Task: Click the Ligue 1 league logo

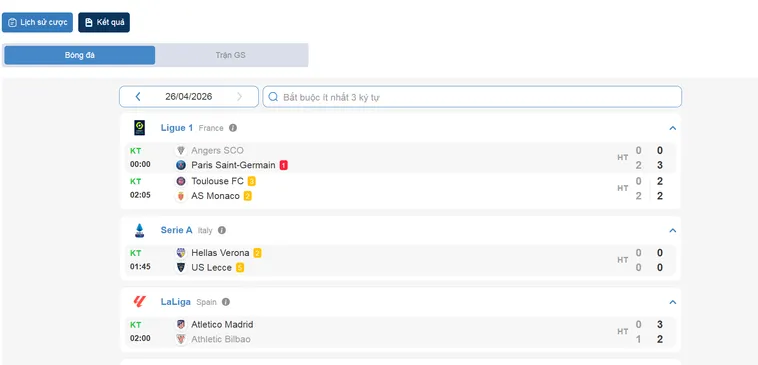Action: 139,128
